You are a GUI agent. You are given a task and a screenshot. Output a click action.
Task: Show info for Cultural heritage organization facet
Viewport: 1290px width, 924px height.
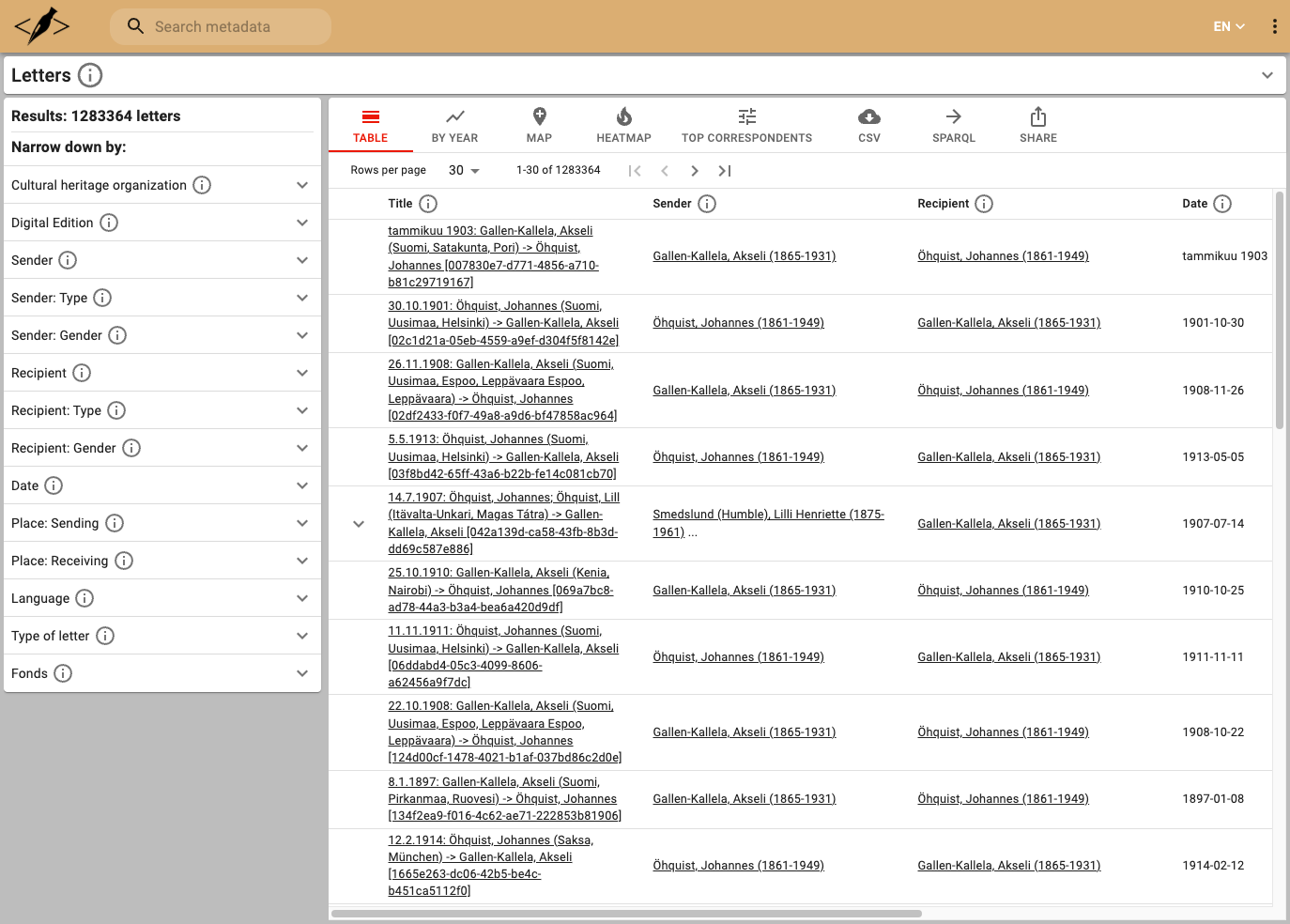[202, 185]
